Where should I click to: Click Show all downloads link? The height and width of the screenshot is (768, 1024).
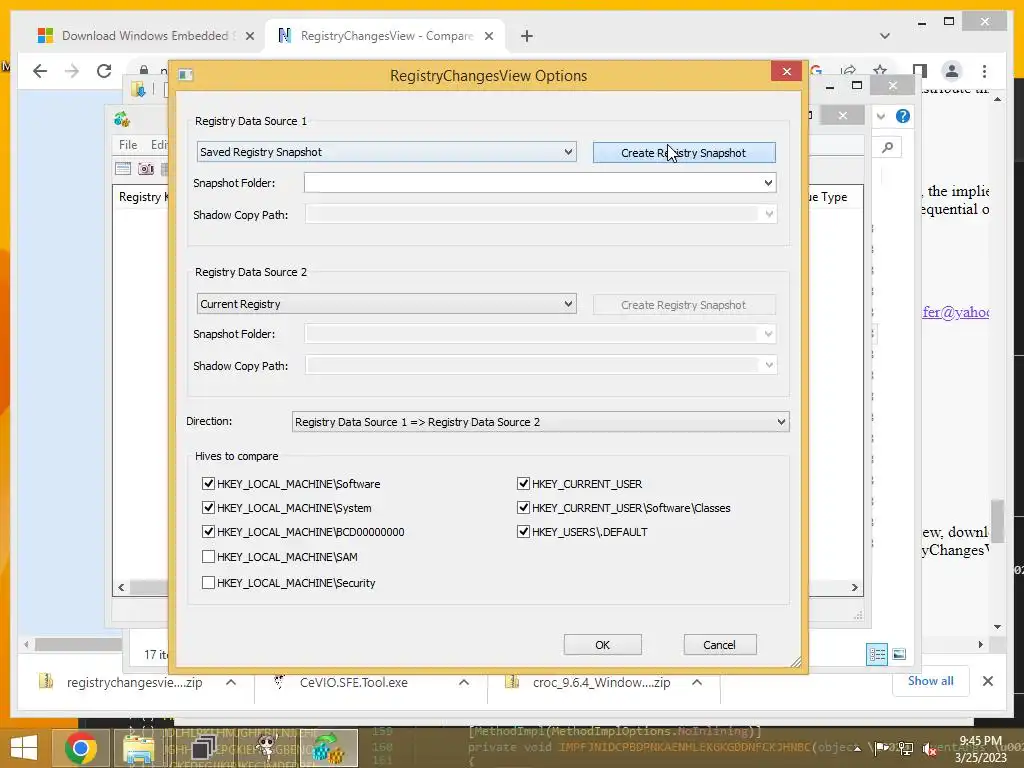[x=930, y=681]
